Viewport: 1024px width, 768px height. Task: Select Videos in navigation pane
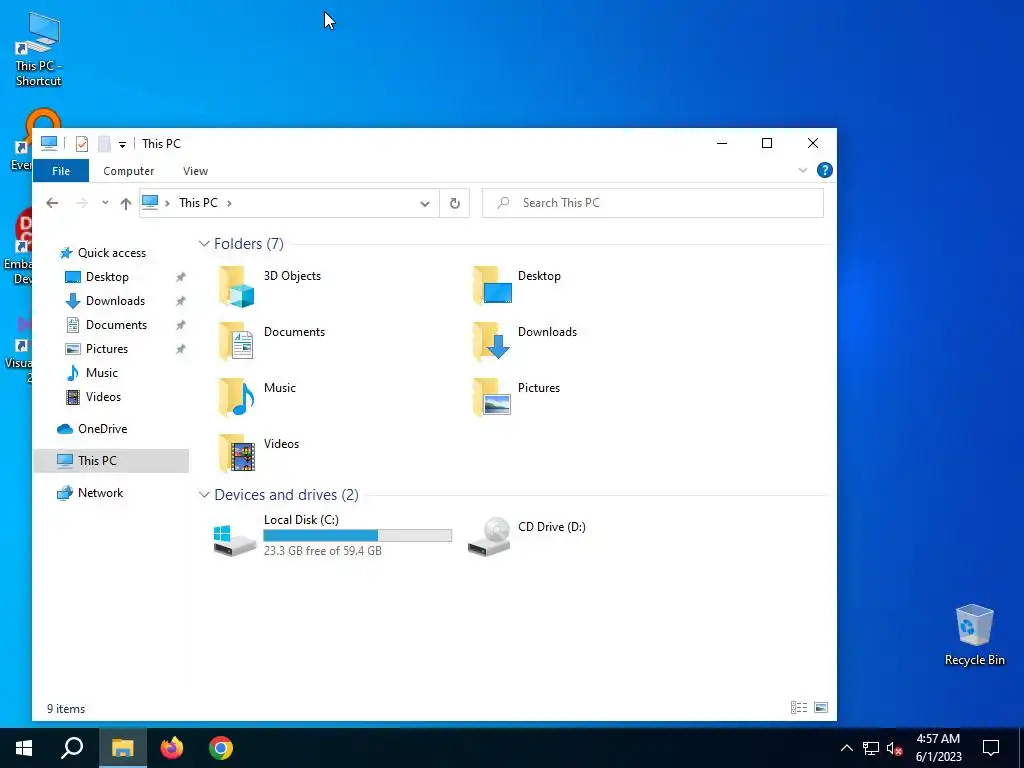point(103,397)
